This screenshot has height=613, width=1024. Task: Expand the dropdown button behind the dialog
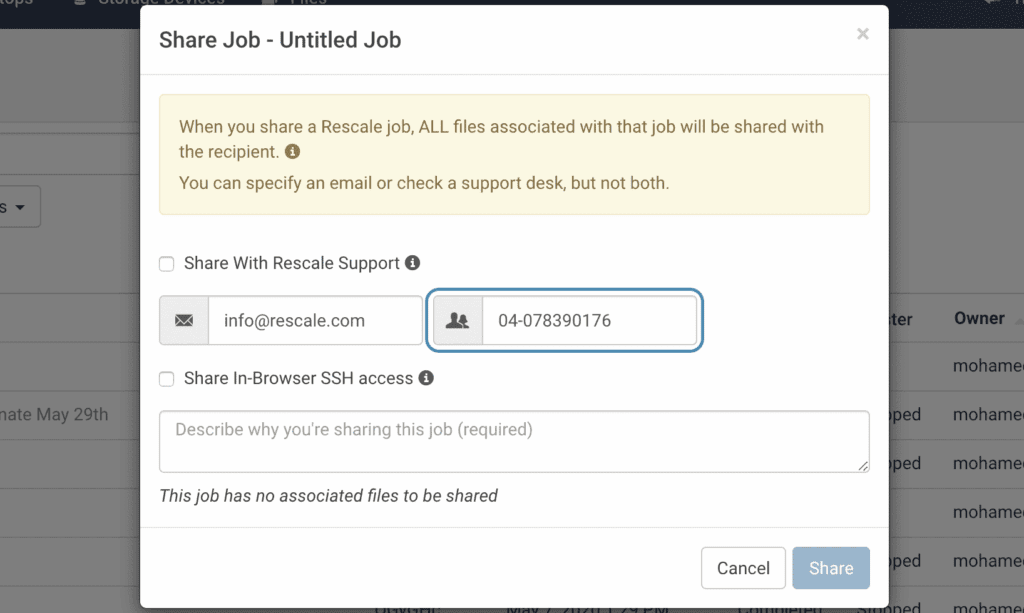point(18,207)
